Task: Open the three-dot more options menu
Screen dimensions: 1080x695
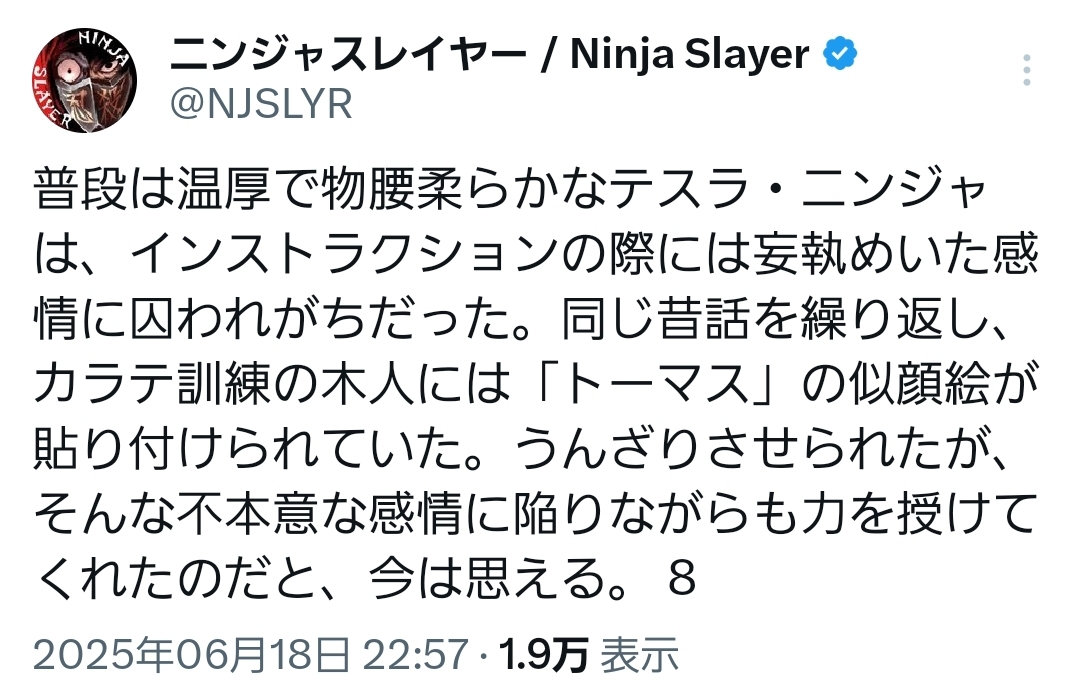Action: click(1025, 72)
